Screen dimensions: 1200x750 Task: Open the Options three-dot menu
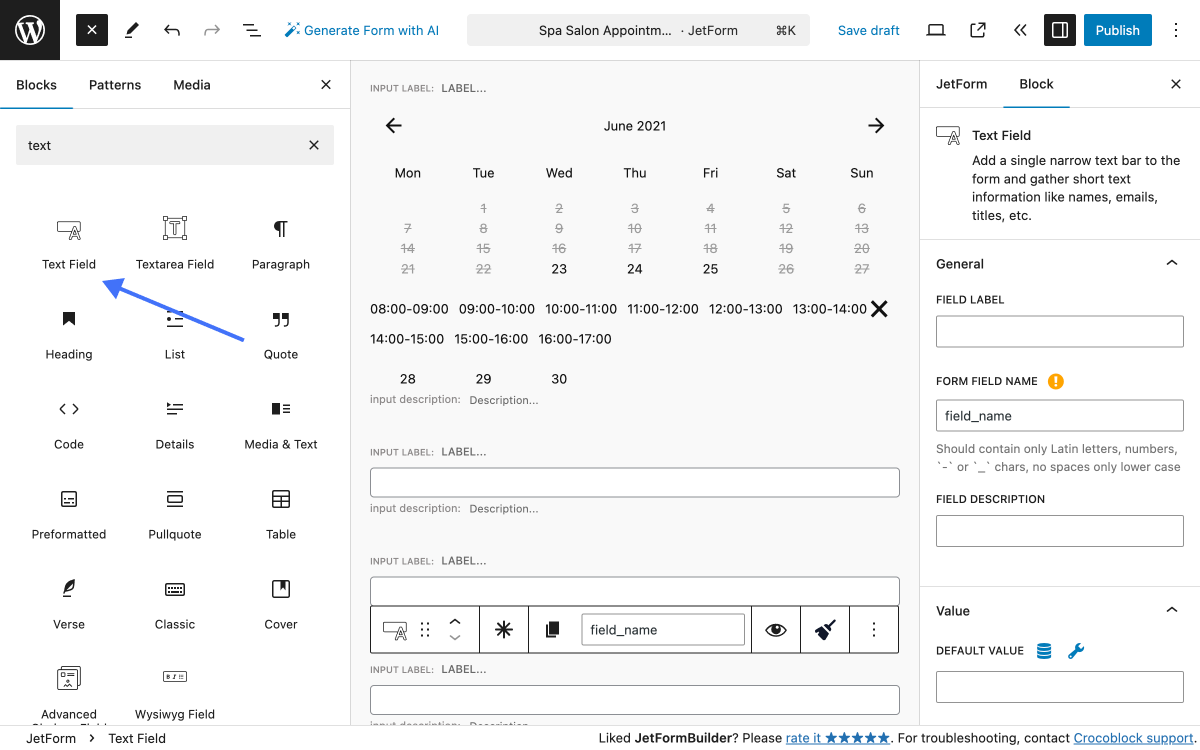(1176, 30)
